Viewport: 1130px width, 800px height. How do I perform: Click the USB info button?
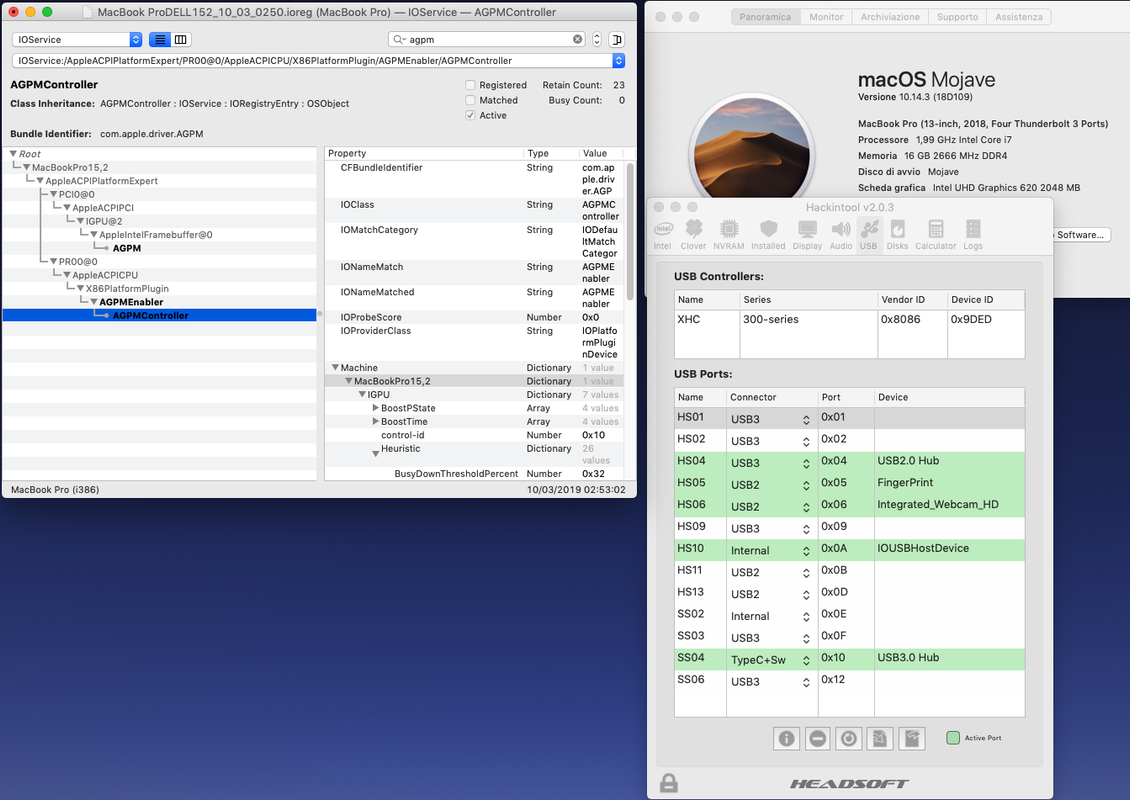click(786, 738)
